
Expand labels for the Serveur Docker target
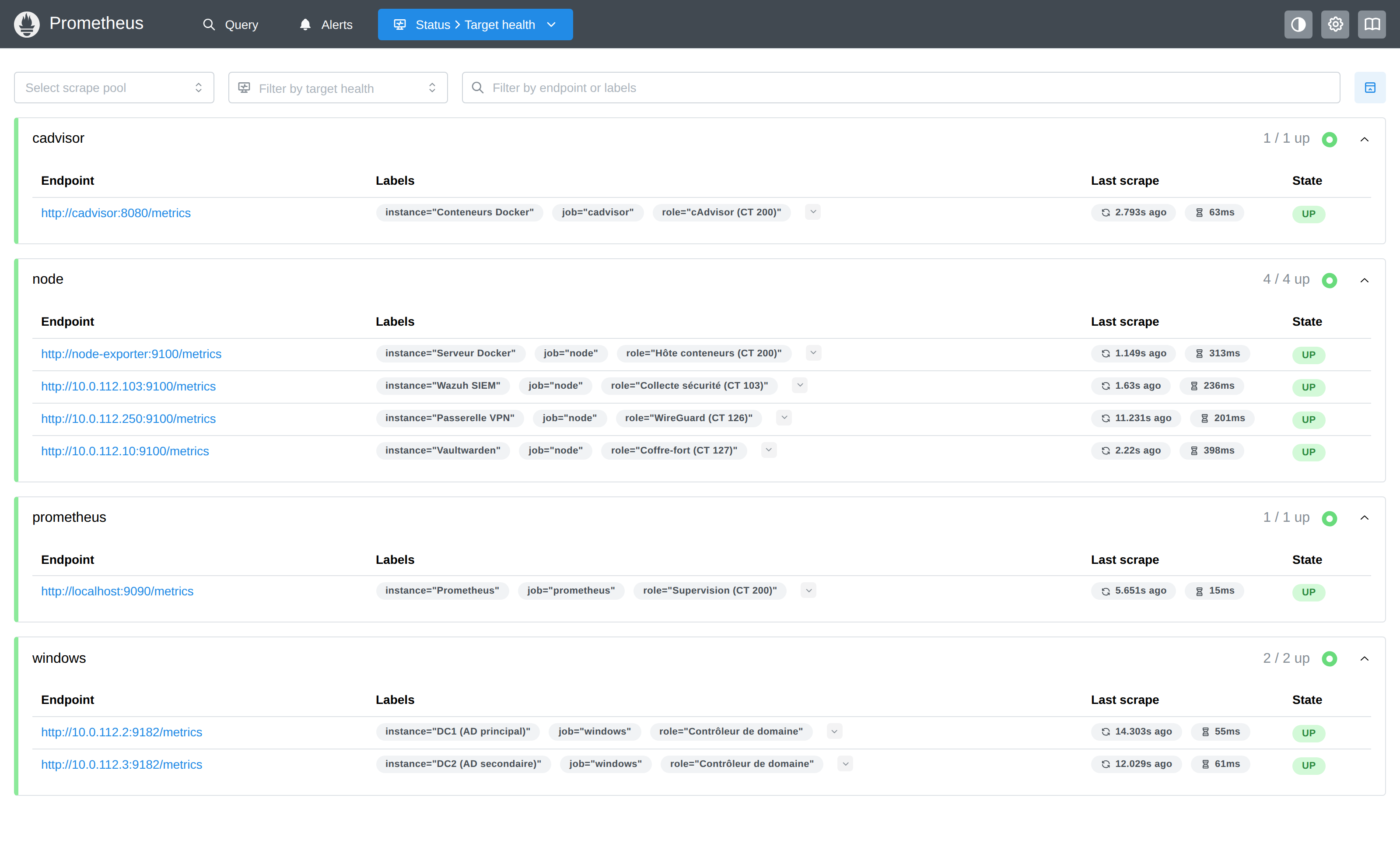[x=813, y=353]
